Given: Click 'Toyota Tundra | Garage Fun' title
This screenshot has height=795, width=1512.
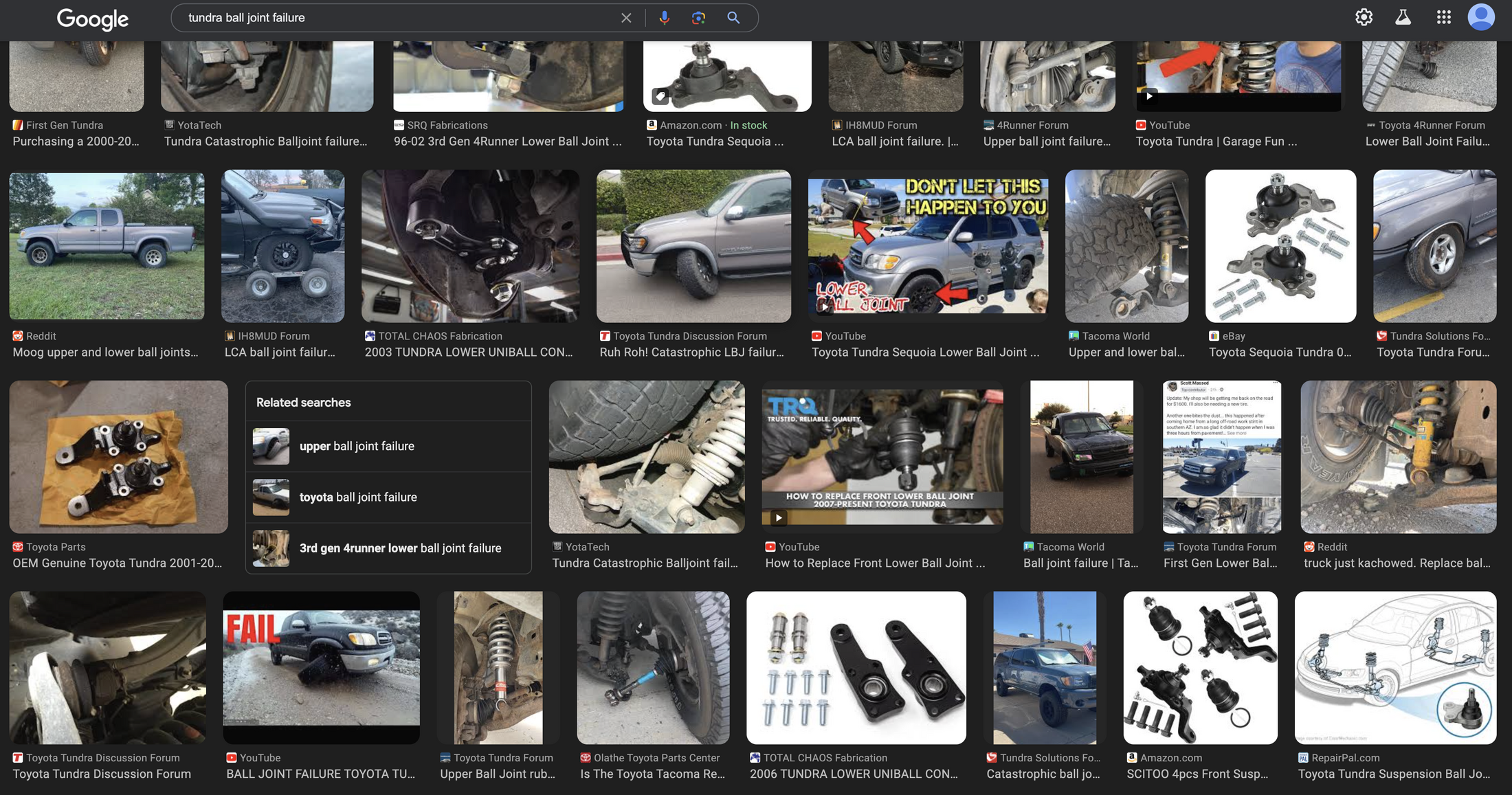Looking at the screenshot, I should click(1216, 142).
